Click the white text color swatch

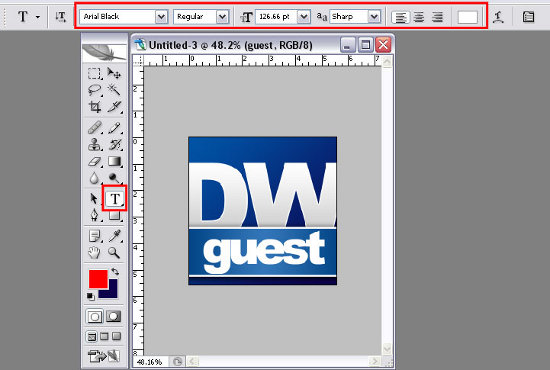[x=467, y=17]
